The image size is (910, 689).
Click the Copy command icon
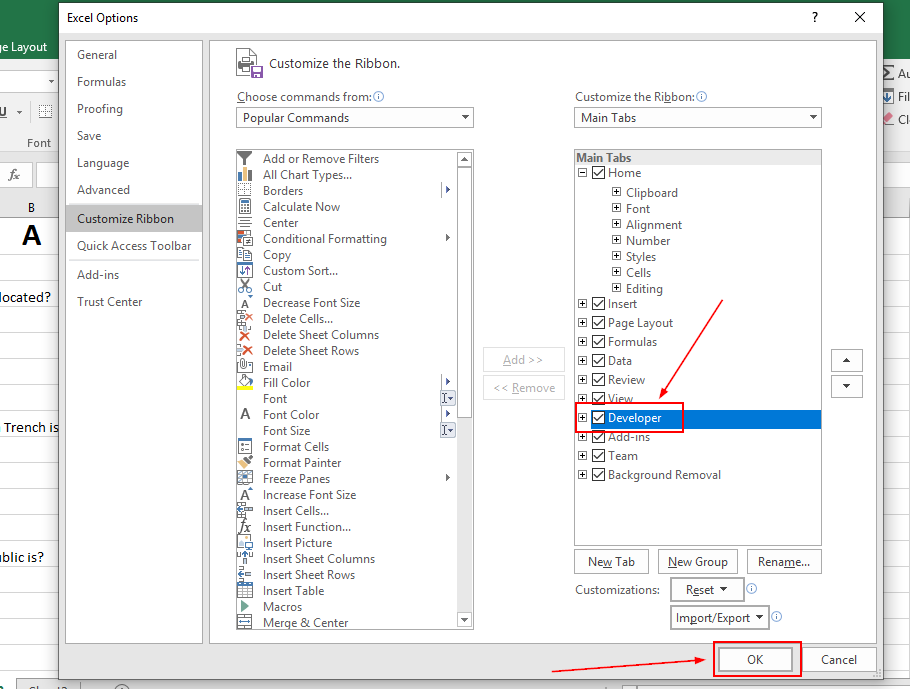[245, 255]
